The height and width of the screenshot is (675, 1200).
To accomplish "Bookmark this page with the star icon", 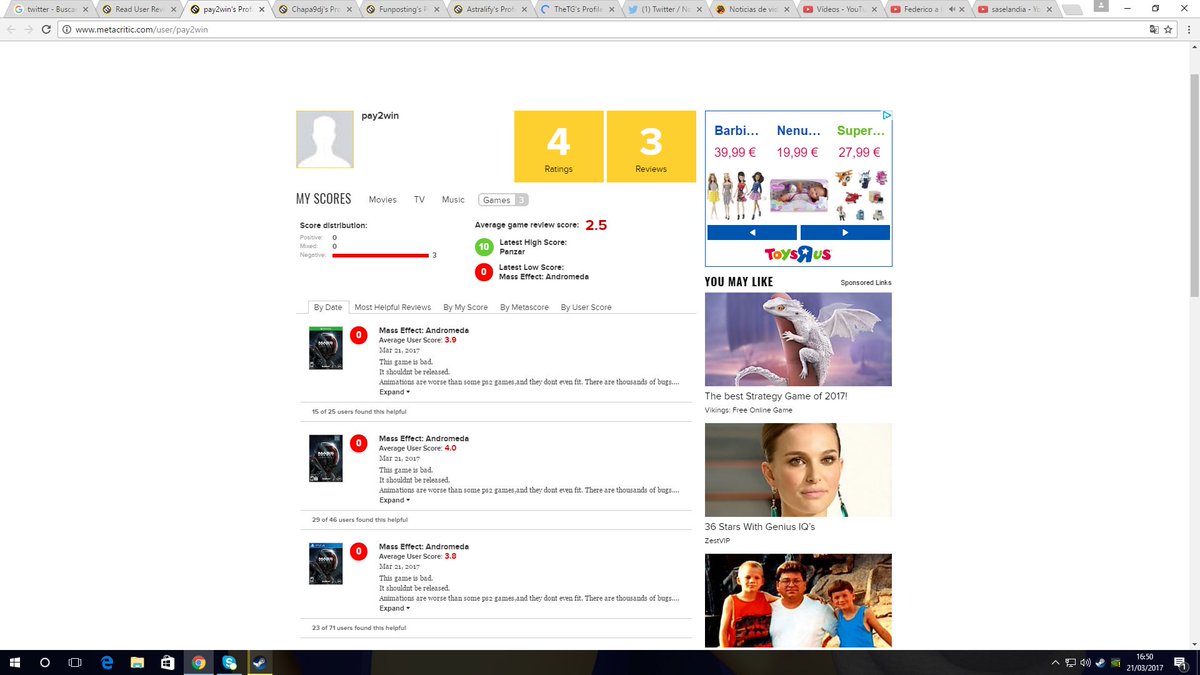I will coord(1167,29).
